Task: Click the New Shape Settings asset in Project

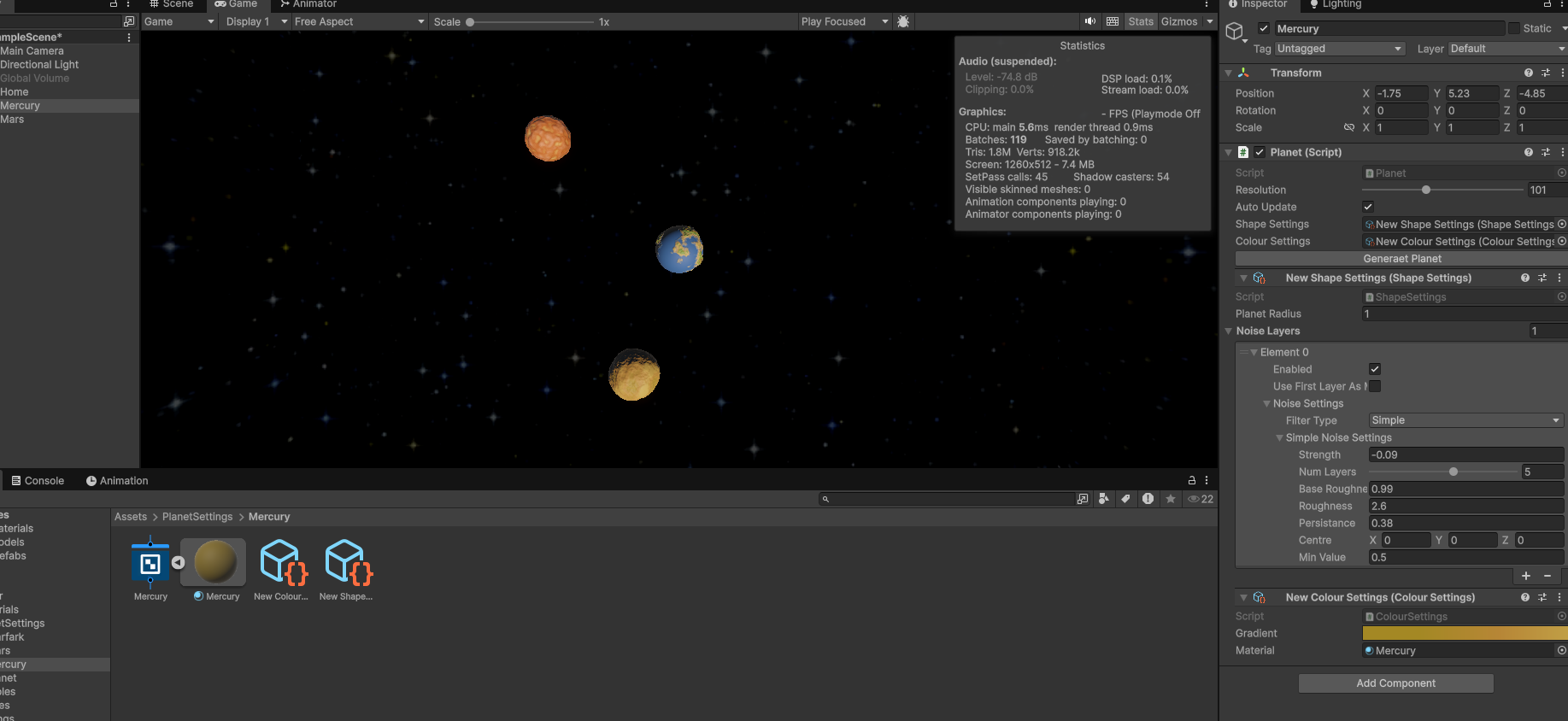Action: (346, 570)
